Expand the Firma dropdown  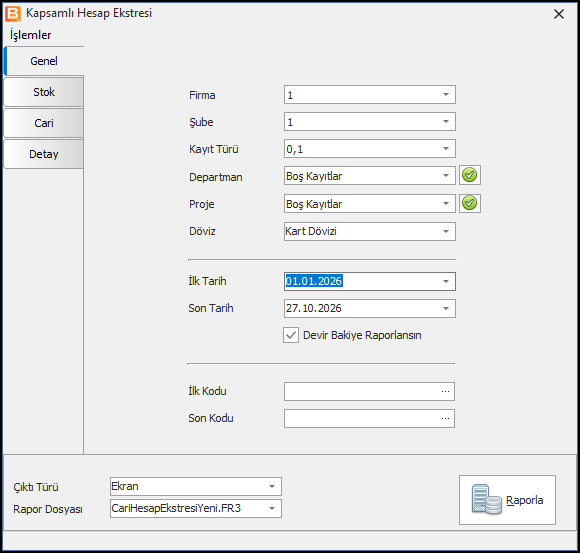coord(446,95)
